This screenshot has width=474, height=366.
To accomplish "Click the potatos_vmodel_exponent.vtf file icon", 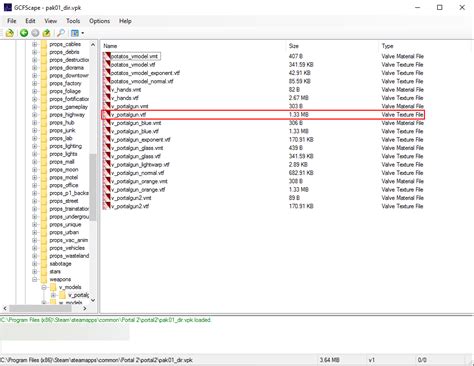I will pyautogui.click(x=107, y=73).
